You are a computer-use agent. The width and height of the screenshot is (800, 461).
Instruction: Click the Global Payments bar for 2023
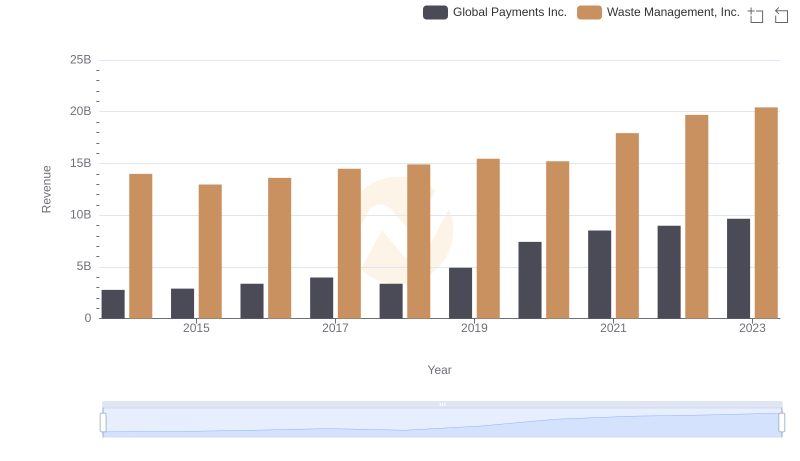coord(738,269)
